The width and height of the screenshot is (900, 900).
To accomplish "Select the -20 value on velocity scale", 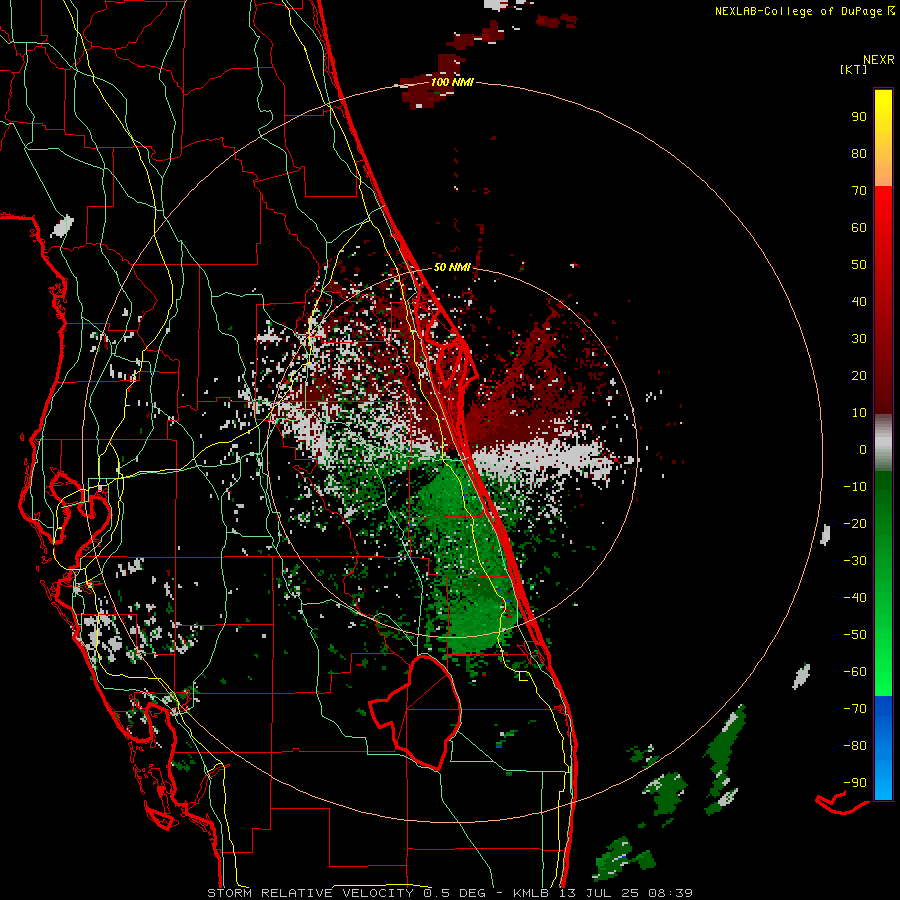I will [855, 524].
